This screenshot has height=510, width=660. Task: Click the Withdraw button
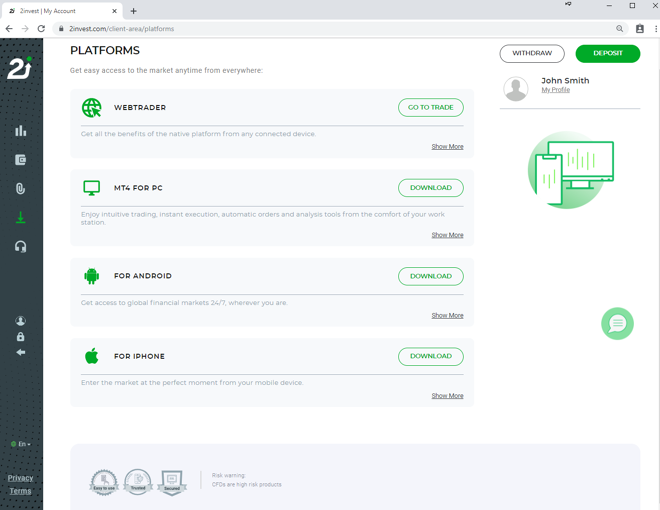point(532,53)
